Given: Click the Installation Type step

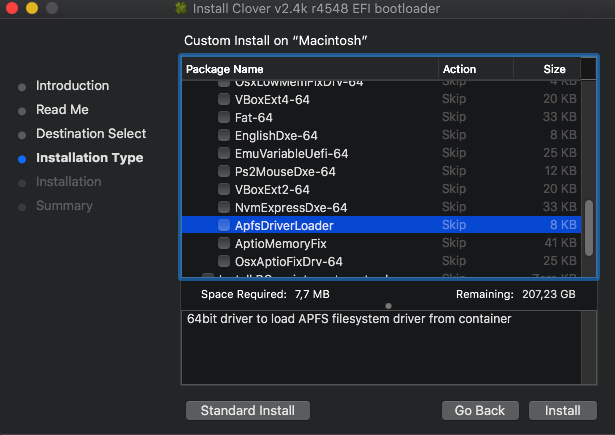Looking at the screenshot, I should 89,158.
